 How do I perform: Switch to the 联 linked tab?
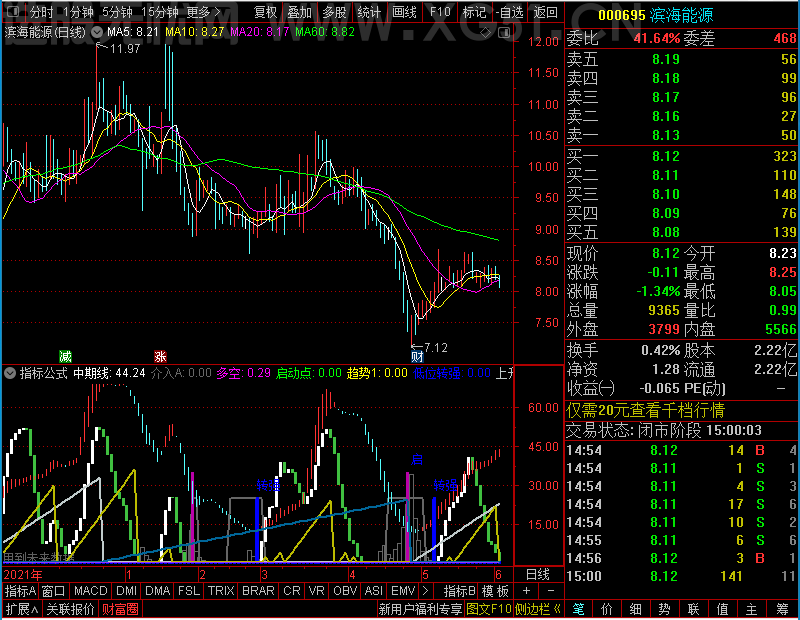(693, 609)
